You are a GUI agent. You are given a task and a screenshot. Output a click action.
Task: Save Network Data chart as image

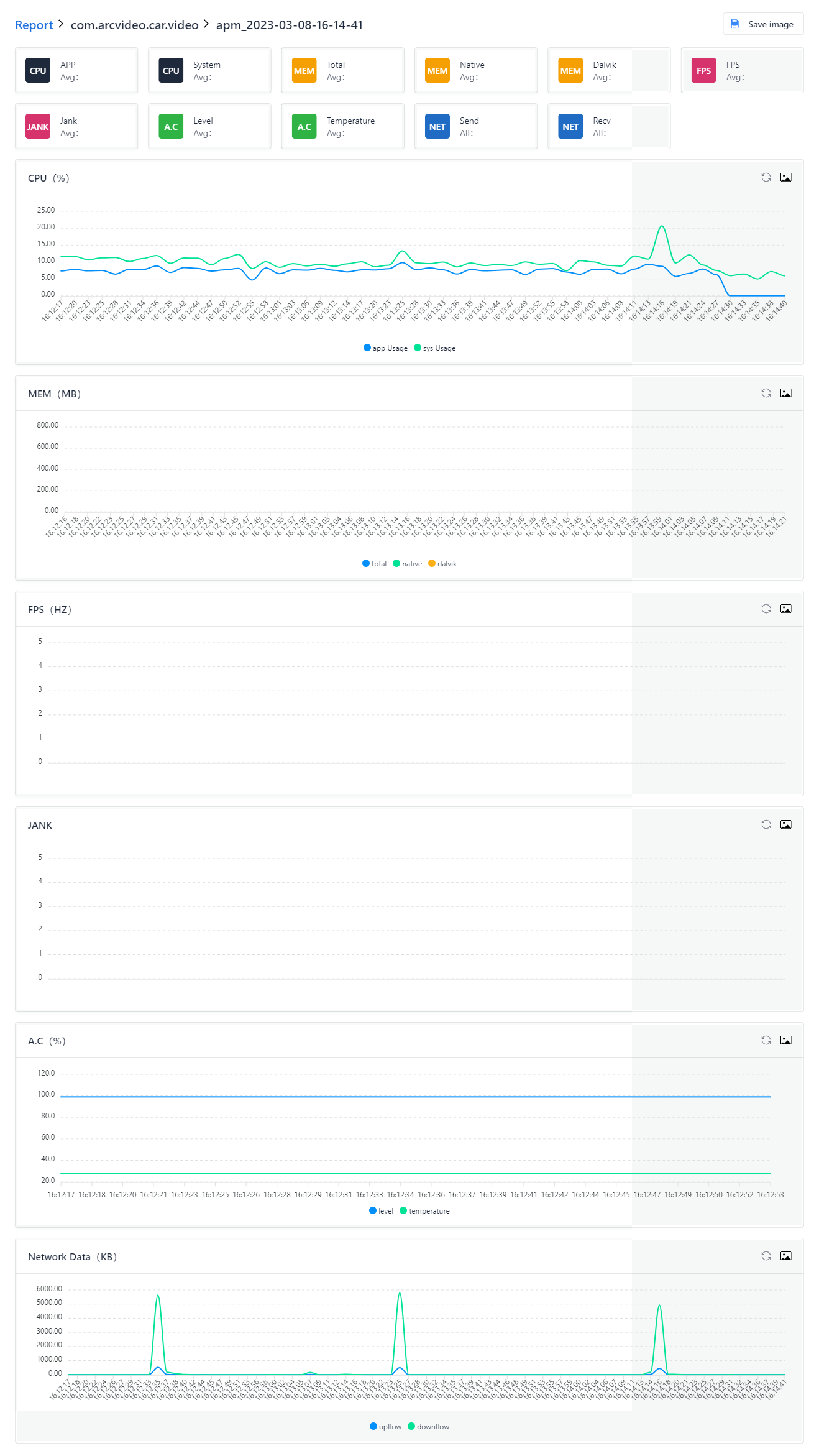click(x=786, y=1256)
